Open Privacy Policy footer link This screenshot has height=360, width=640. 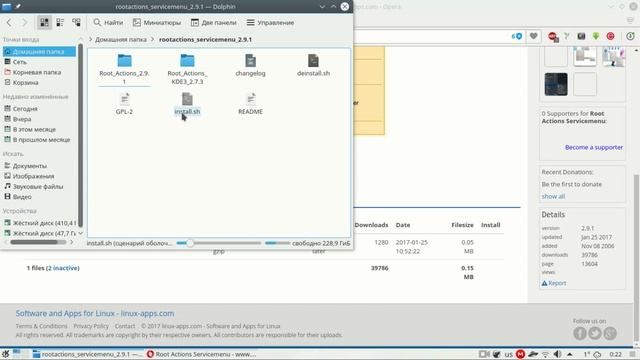tap(91, 326)
